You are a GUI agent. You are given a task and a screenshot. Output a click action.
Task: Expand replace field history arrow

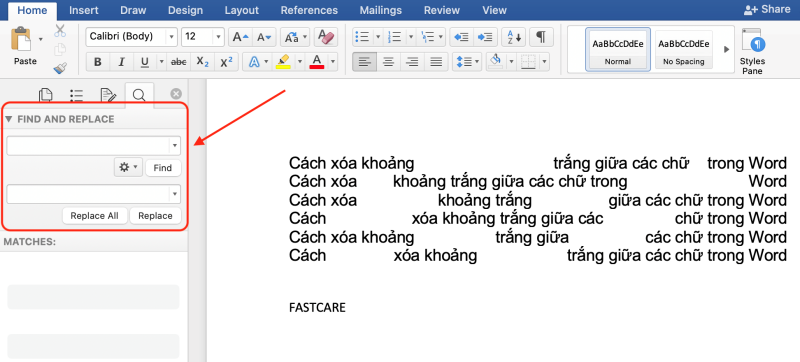pos(175,194)
